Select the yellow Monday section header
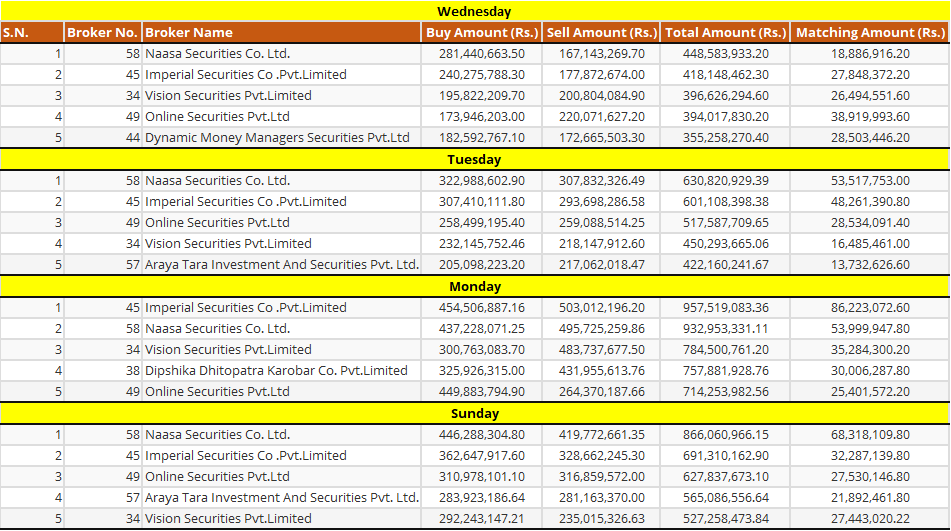 pyautogui.click(x=474, y=286)
